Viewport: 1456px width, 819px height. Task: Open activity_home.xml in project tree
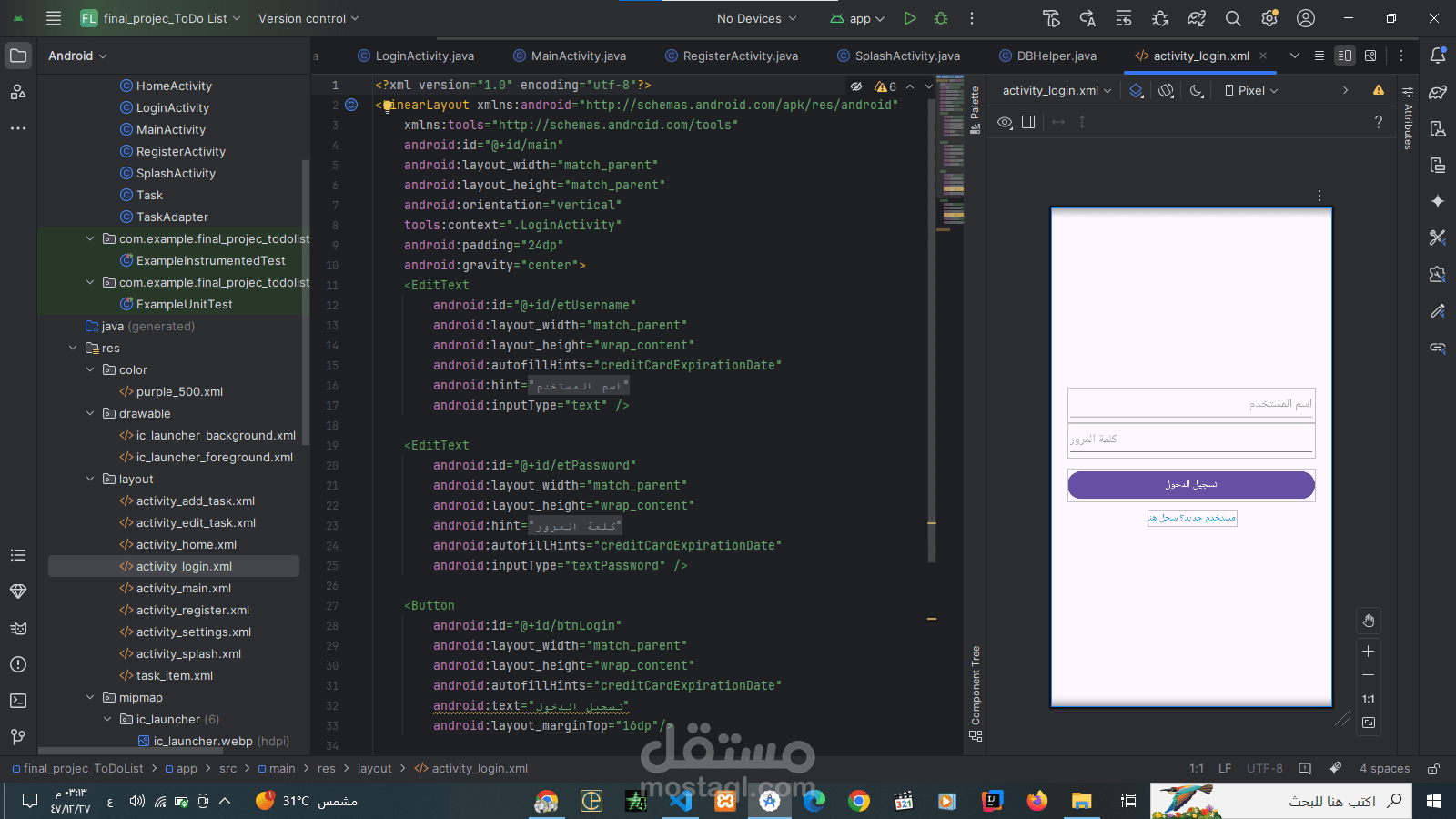coord(187,544)
